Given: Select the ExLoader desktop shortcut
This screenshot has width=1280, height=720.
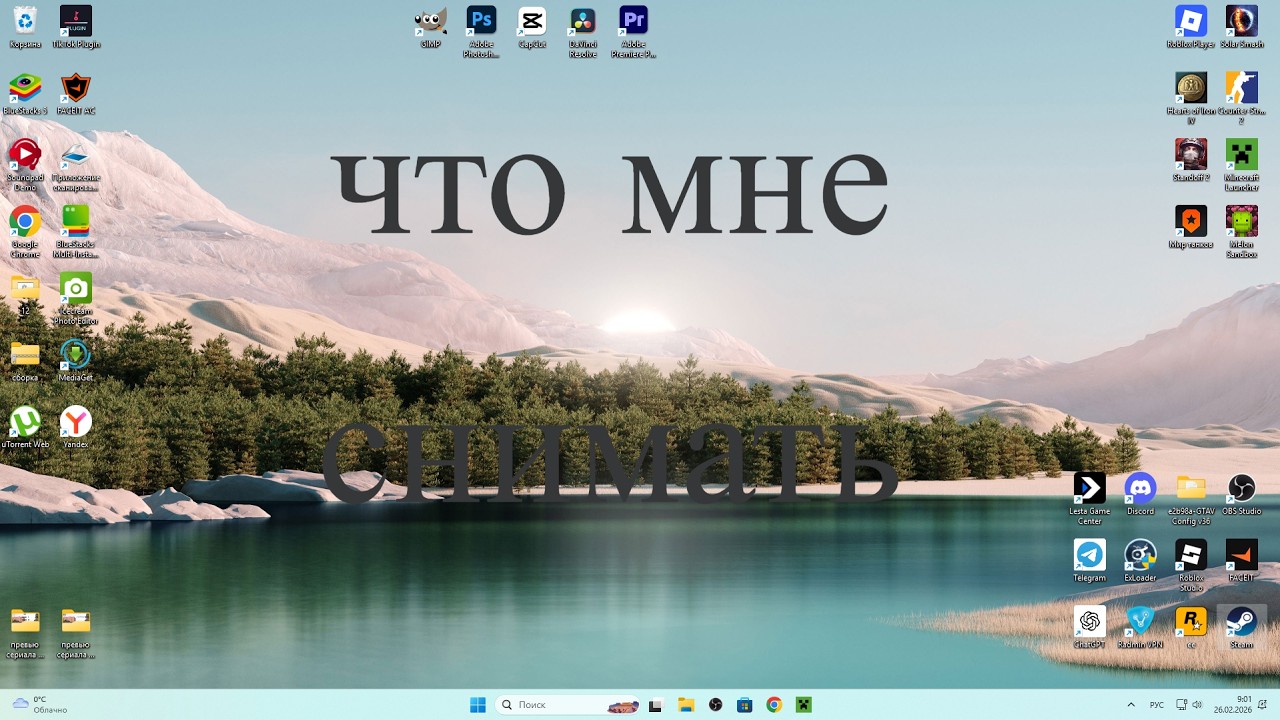Looking at the screenshot, I should tap(1140, 561).
